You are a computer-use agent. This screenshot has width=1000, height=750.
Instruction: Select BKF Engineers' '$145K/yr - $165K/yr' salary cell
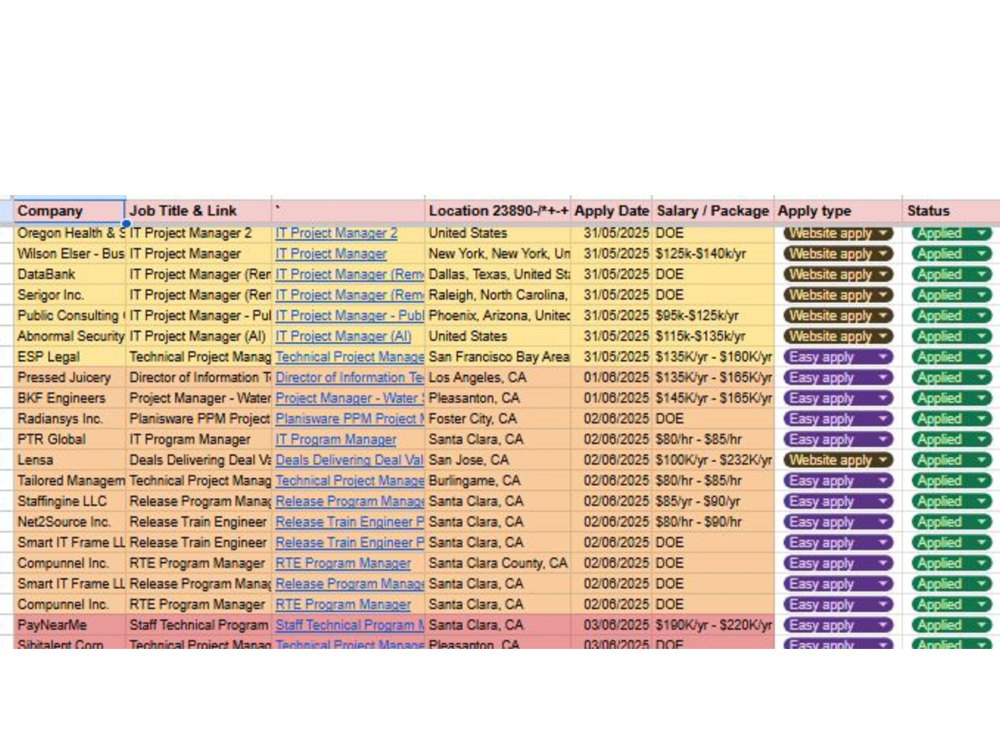coord(713,398)
